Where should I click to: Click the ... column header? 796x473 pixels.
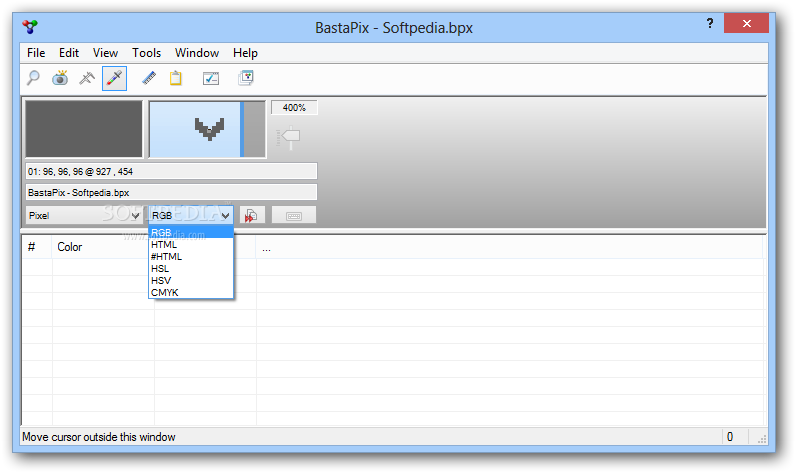pyautogui.click(x=509, y=247)
